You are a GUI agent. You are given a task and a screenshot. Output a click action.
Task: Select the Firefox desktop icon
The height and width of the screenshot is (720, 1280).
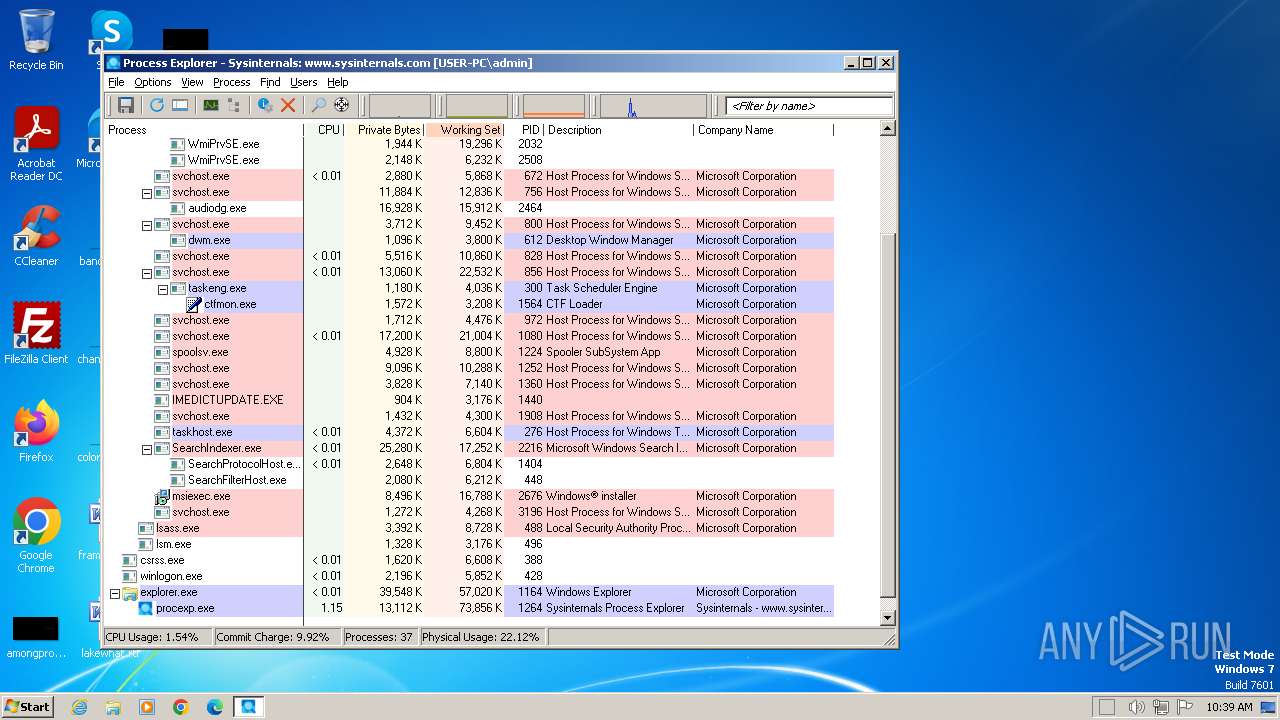[36, 432]
